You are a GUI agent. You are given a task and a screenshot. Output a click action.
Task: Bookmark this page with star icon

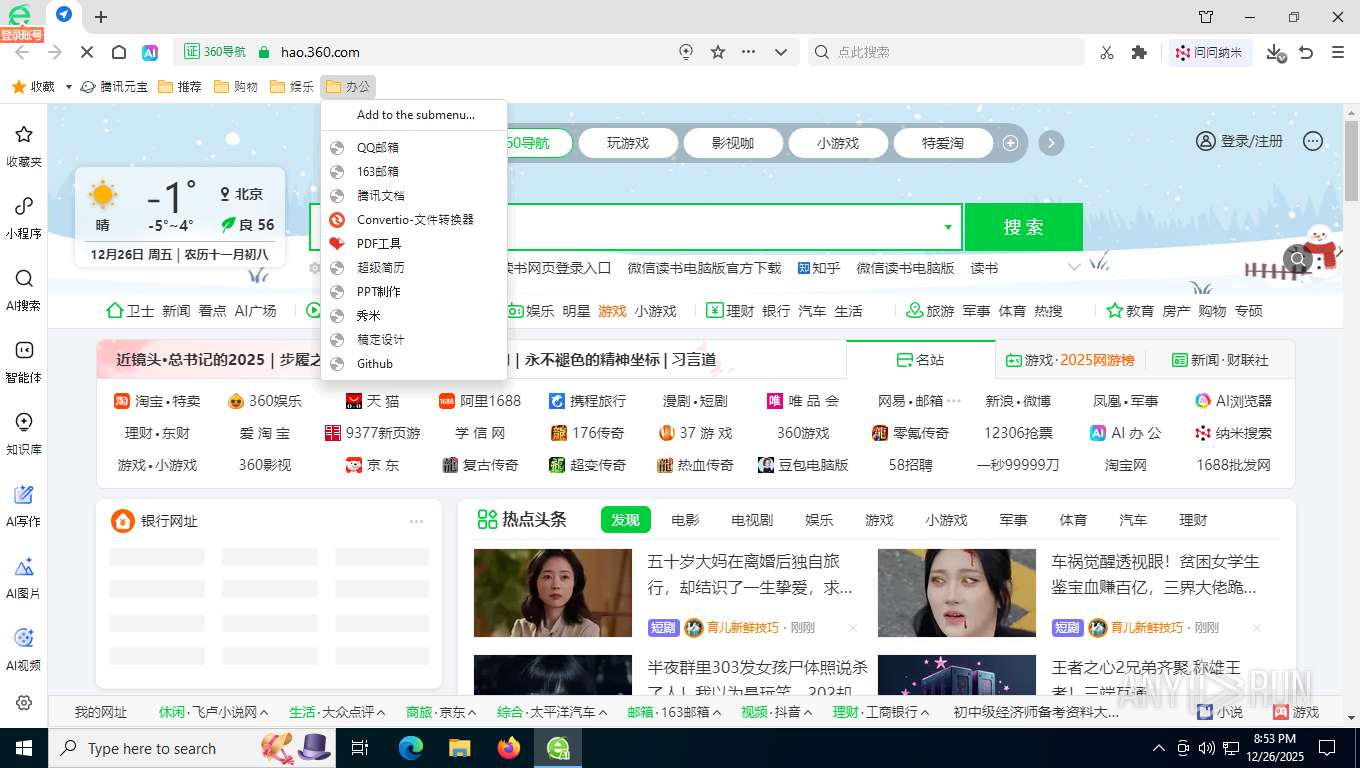tap(718, 52)
